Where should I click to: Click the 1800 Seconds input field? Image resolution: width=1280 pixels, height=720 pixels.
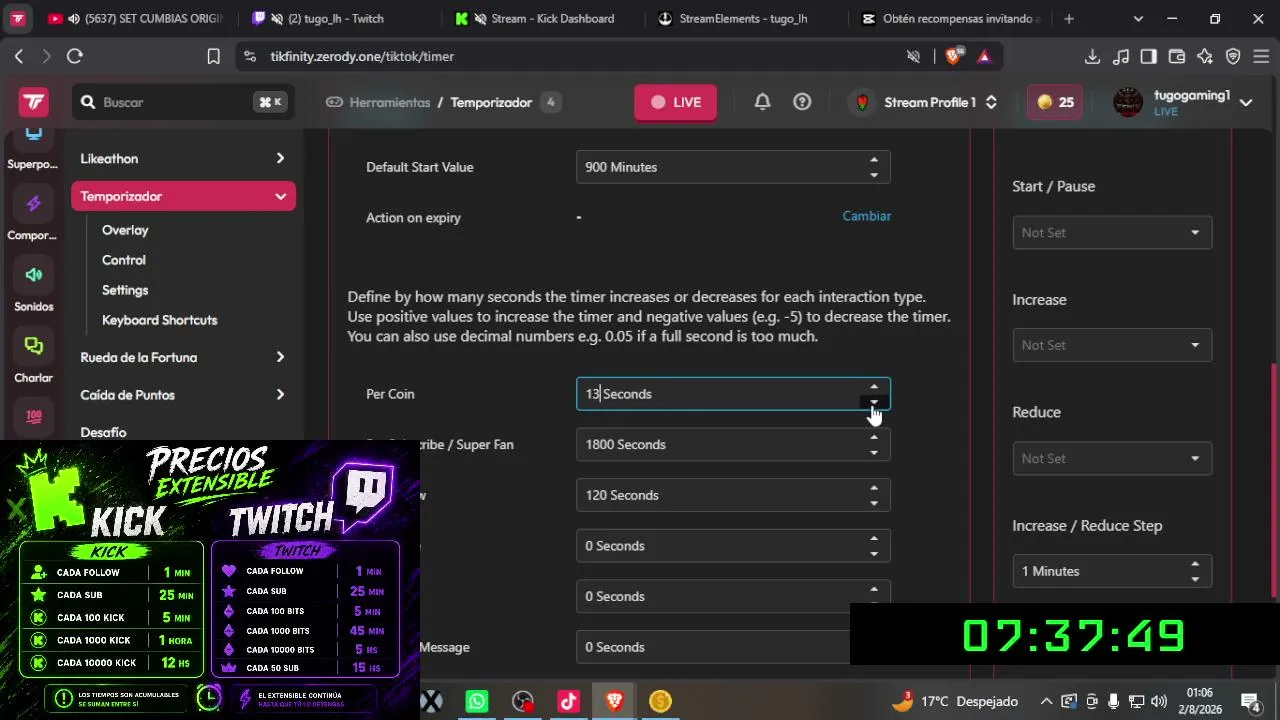coord(733,444)
